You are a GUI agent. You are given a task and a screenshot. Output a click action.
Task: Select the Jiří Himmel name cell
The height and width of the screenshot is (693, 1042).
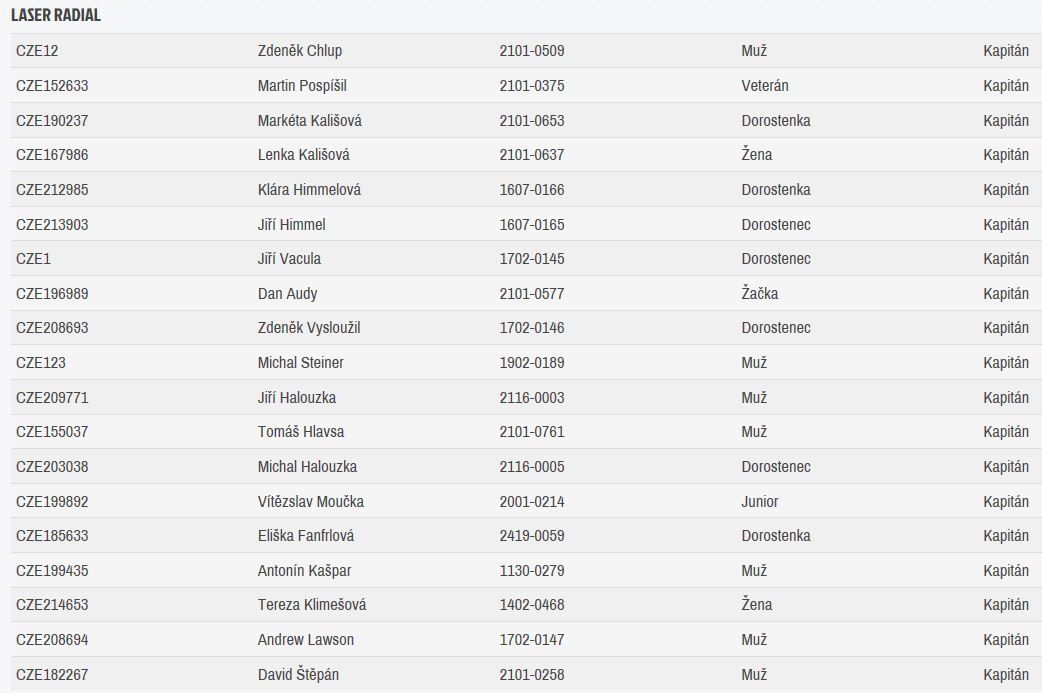292,225
